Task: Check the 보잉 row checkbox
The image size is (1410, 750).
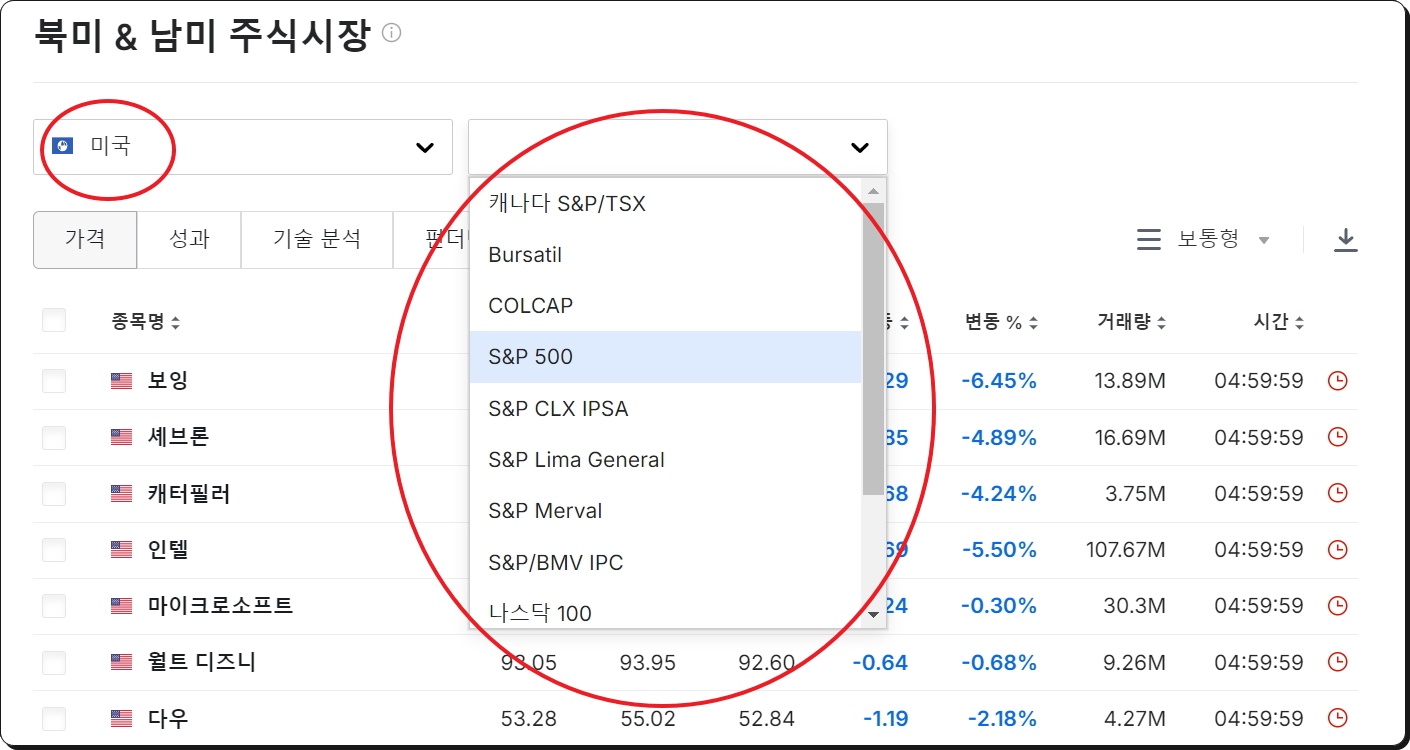Action: (54, 381)
